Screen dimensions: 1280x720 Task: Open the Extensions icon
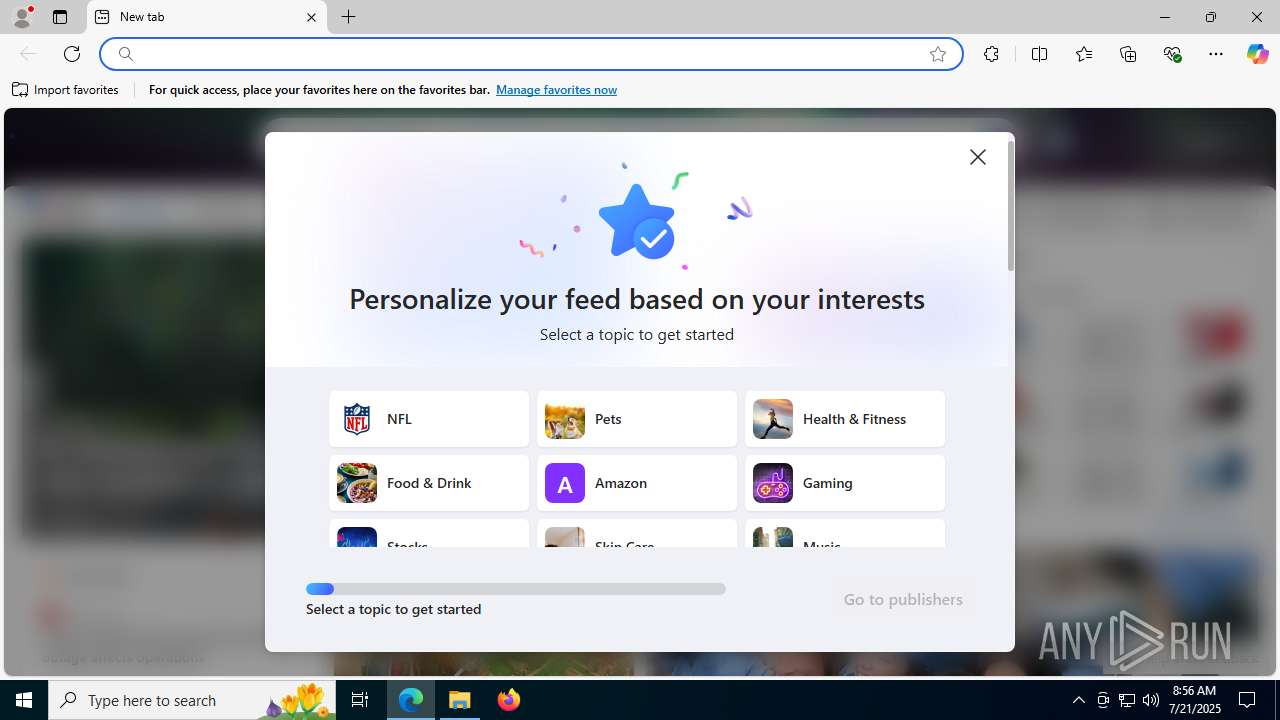(991, 54)
